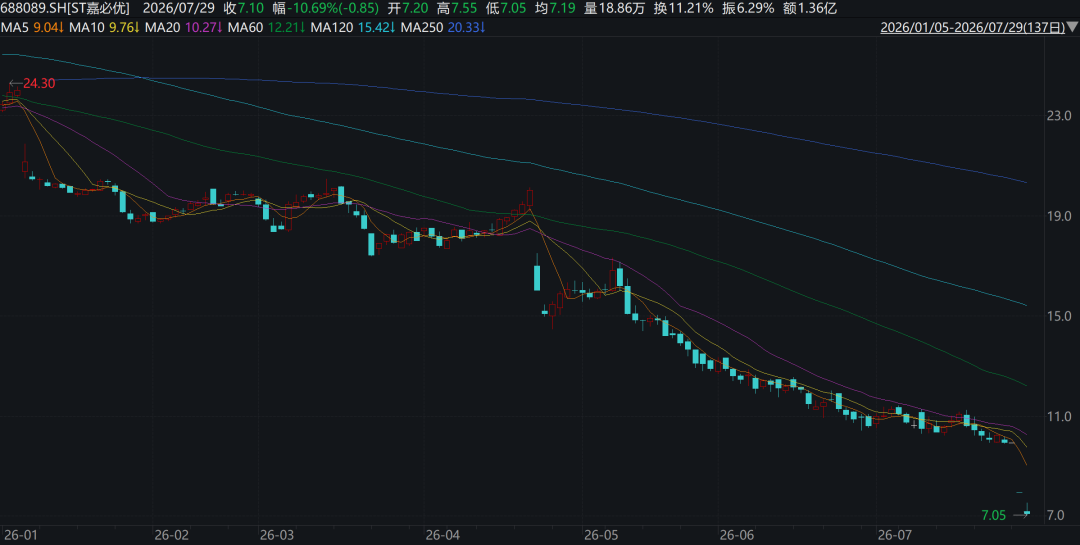Click the 26-05 time axis label
The height and width of the screenshot is (545, 1080).
[601, 535]
